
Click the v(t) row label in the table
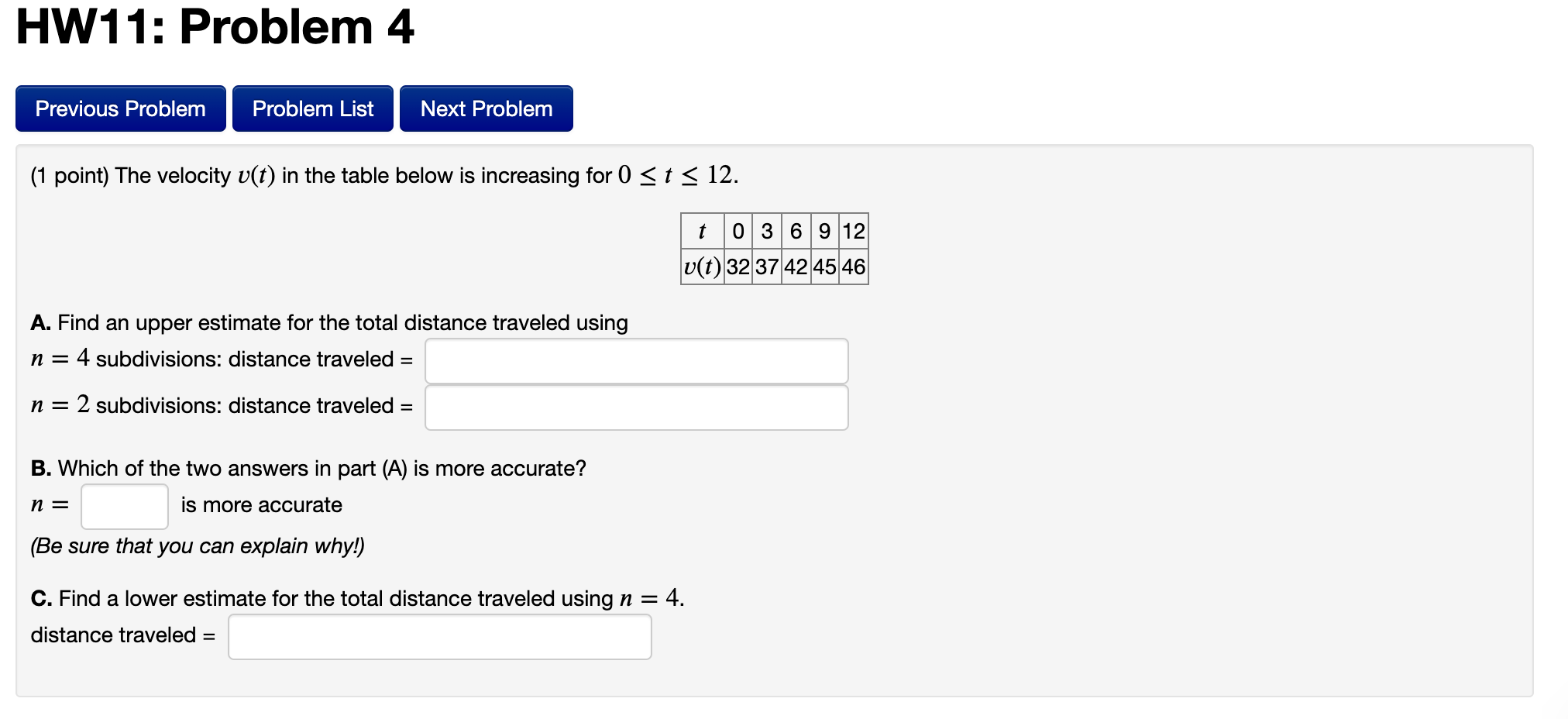701,267
